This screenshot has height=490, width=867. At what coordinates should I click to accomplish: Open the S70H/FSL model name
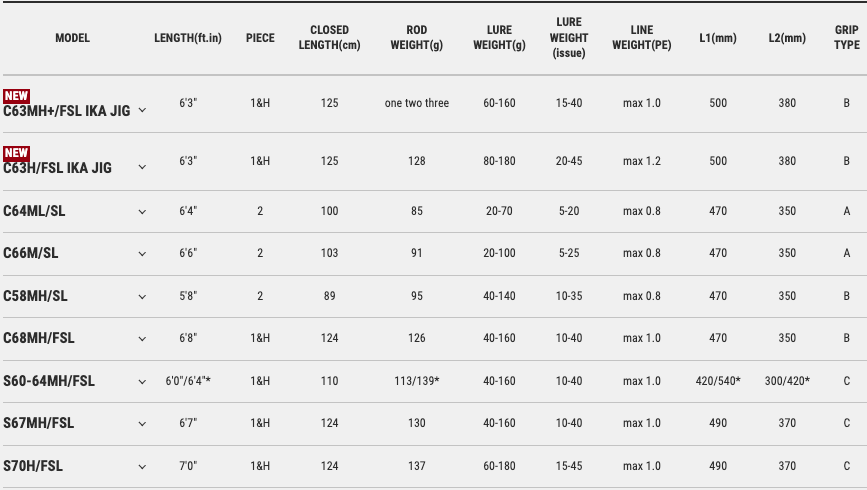click(x=33, y=466)
